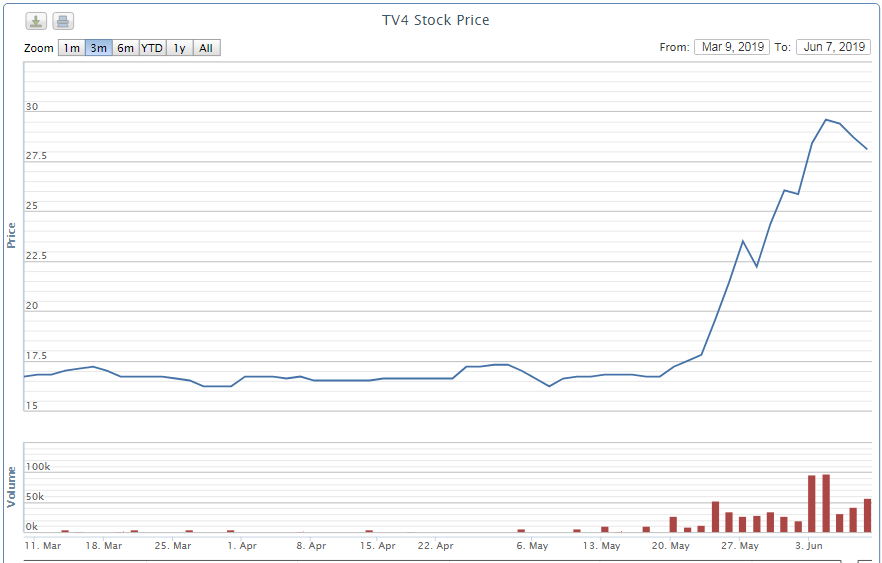The height and width of the screenshot is (563, 882).
Task: Show the All time range
Action: click(x=205, y=48)
